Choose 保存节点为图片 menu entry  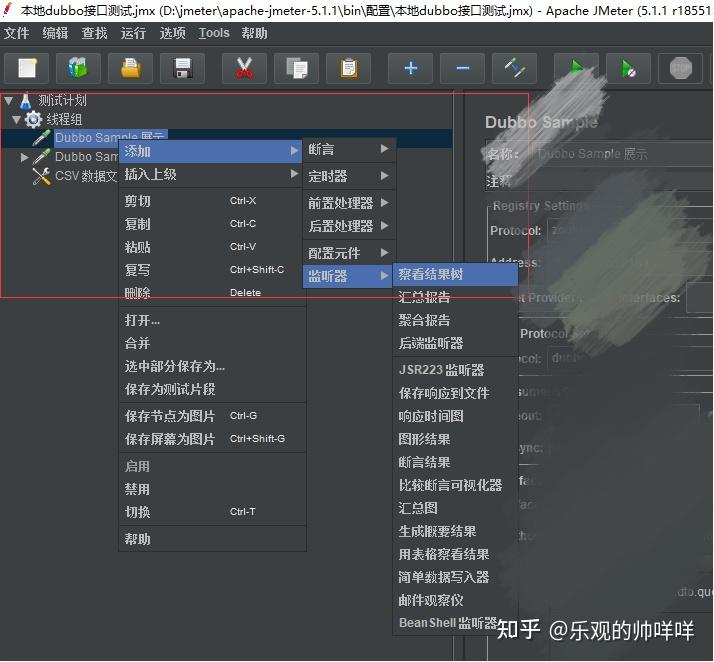212,416
